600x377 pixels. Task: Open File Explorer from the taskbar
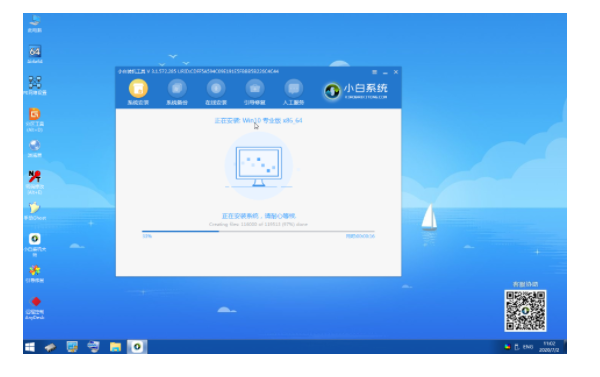115,347
